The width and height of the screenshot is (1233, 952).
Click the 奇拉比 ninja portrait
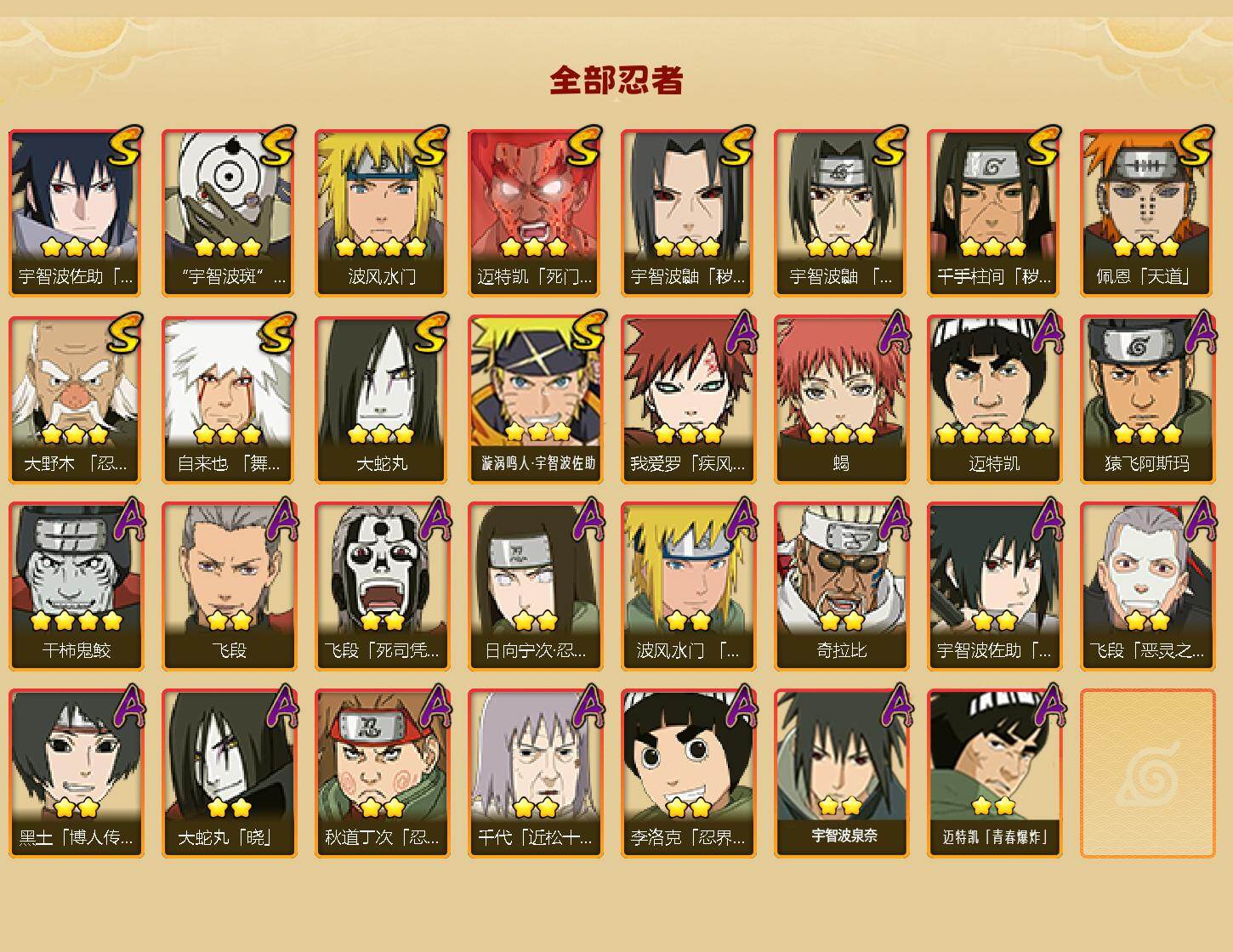pyautogui.click(x=841, y=586)
